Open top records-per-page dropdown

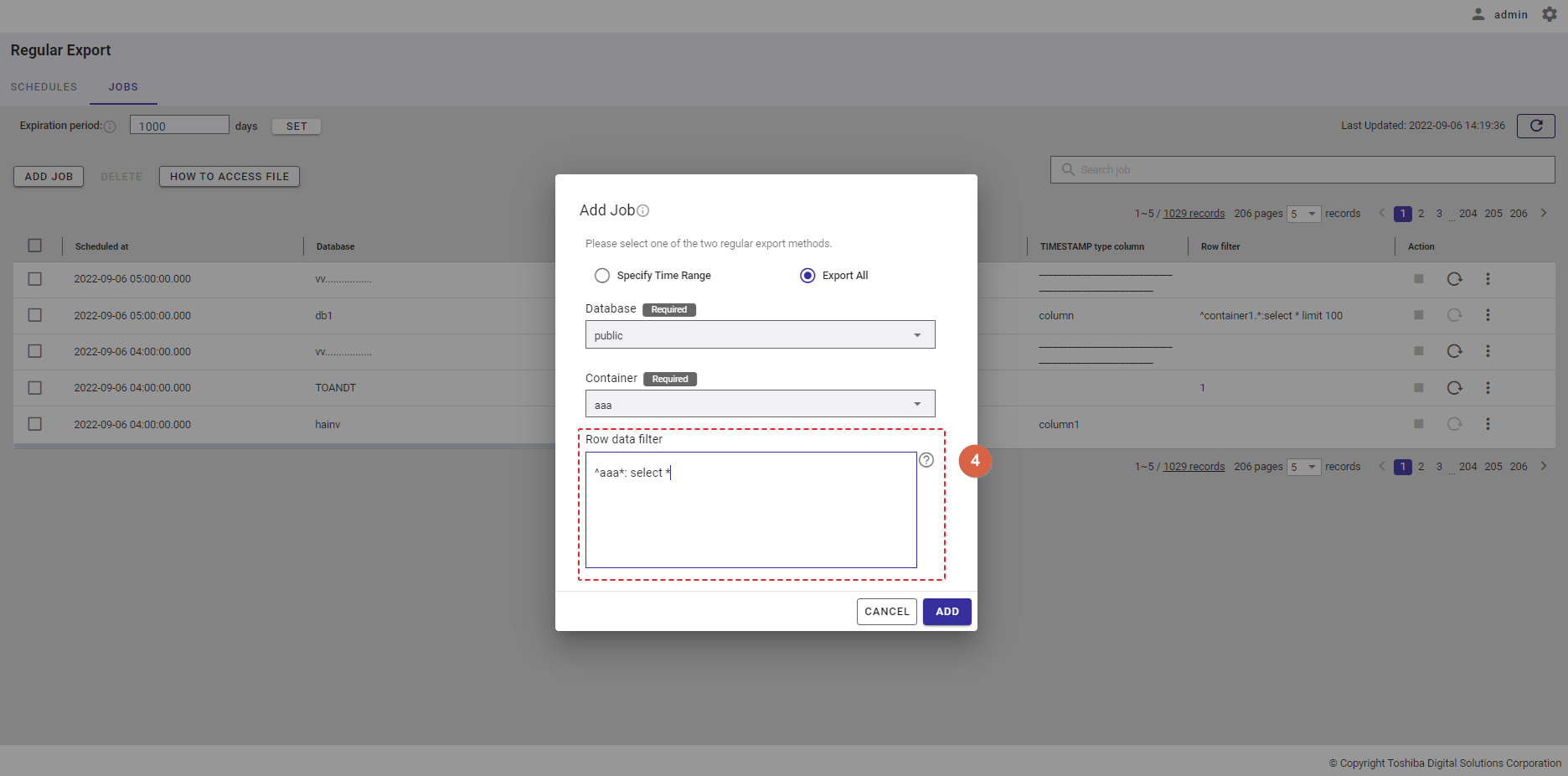click(1303, 214)
